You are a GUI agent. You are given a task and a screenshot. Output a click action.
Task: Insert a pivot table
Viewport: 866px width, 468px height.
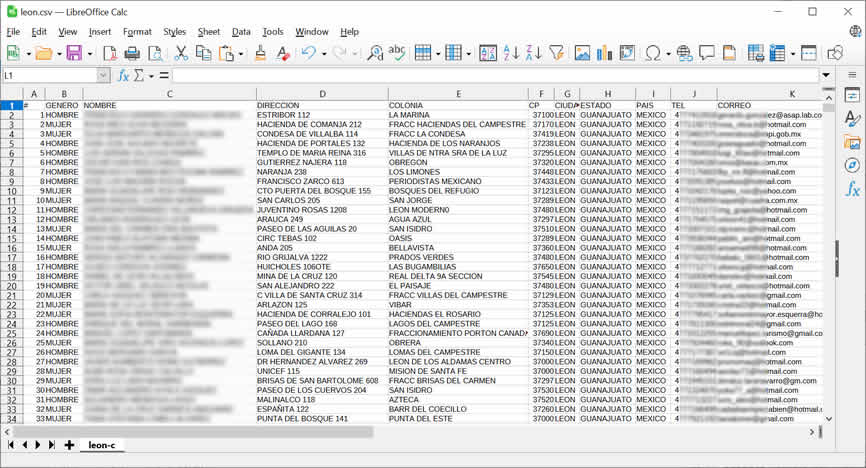[x=627, y=53]
